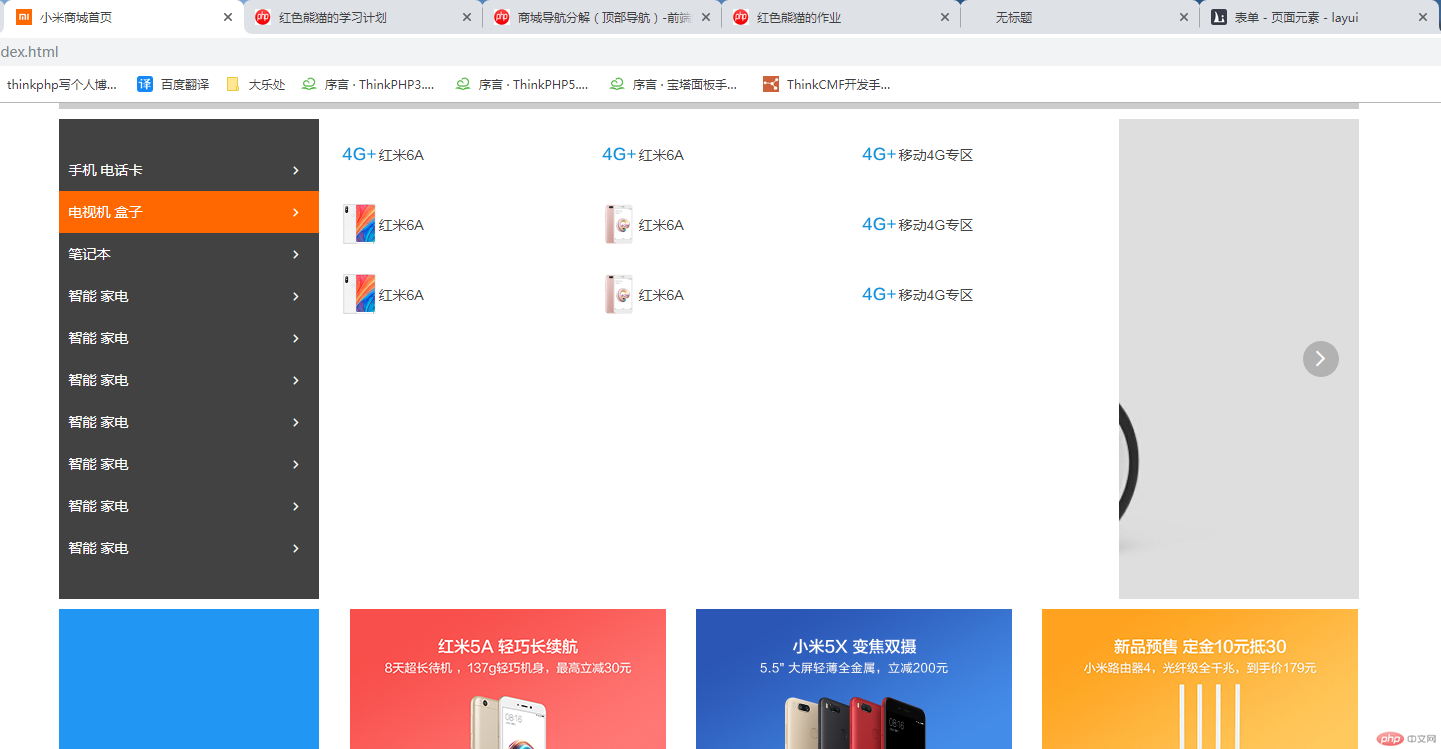
Task: Advance carousel with the round next arrow
Action: pyautogui.click(x=1320, y=358)
